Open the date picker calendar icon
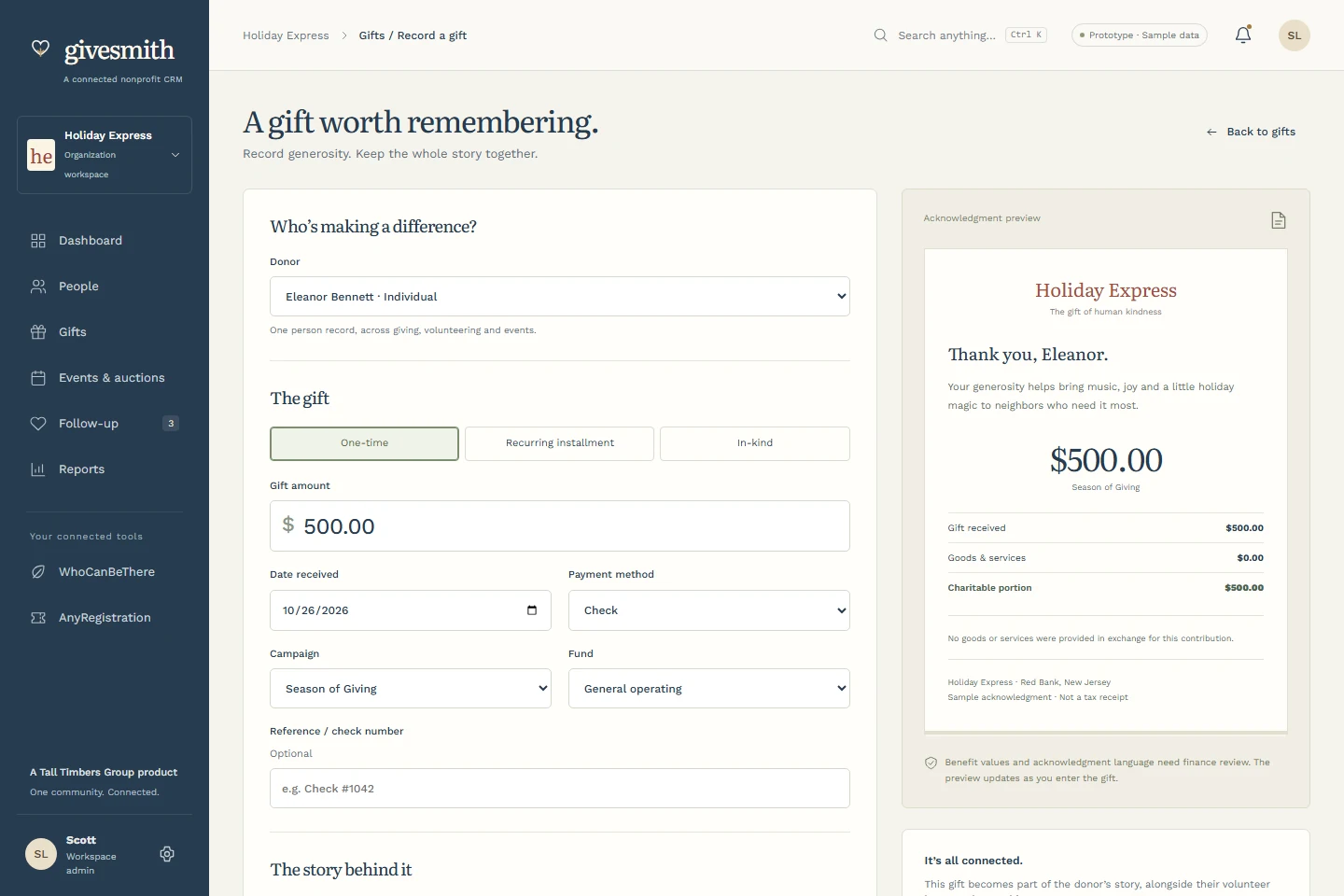Image resolution: width=1344 pixels, height=896 pixels. click(532, 610)
